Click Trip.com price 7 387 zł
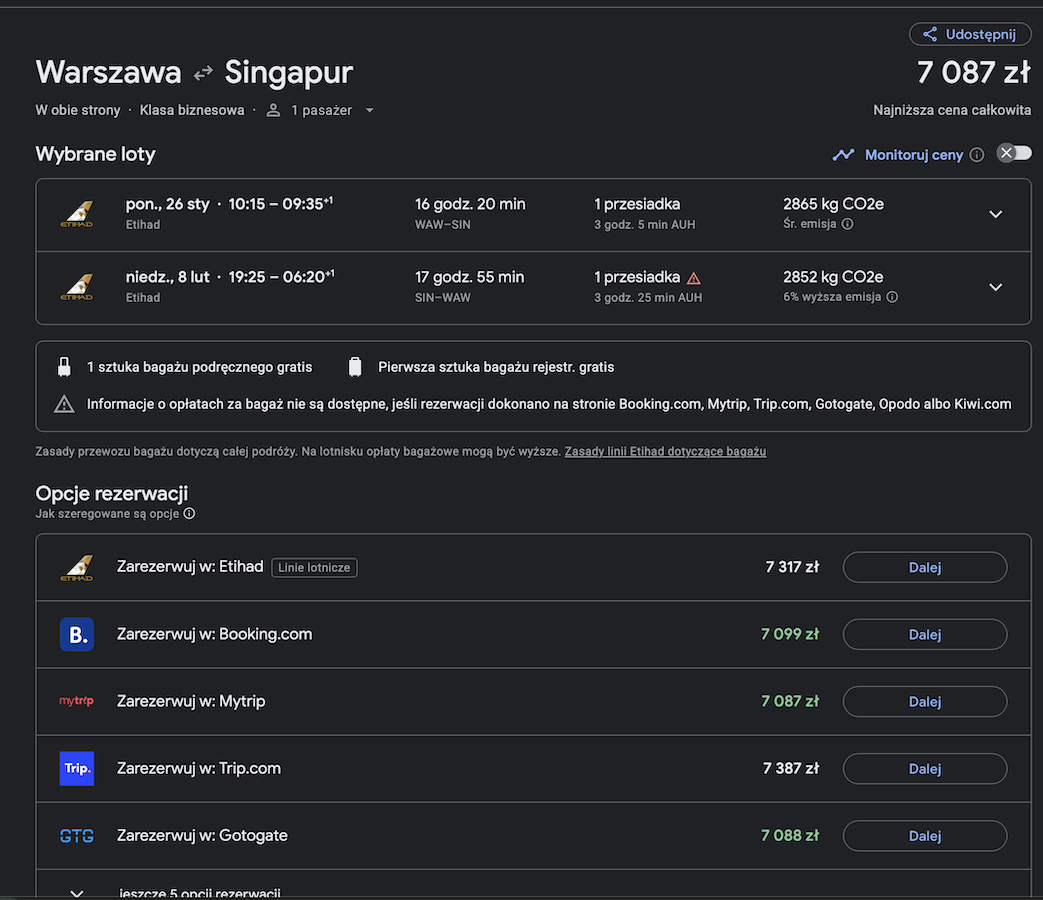This screenshot has width=1043, height=900. pos(790,768)
